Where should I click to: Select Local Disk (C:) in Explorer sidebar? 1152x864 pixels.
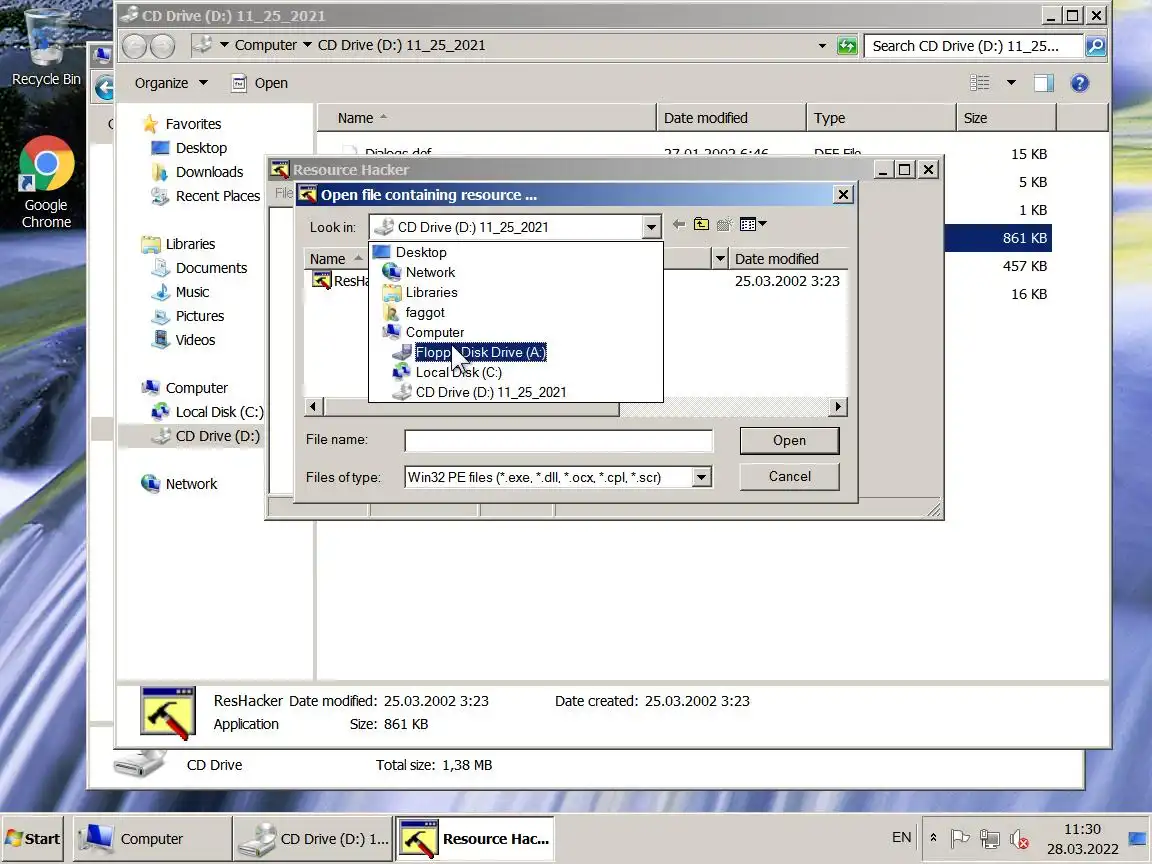[219, 412]
